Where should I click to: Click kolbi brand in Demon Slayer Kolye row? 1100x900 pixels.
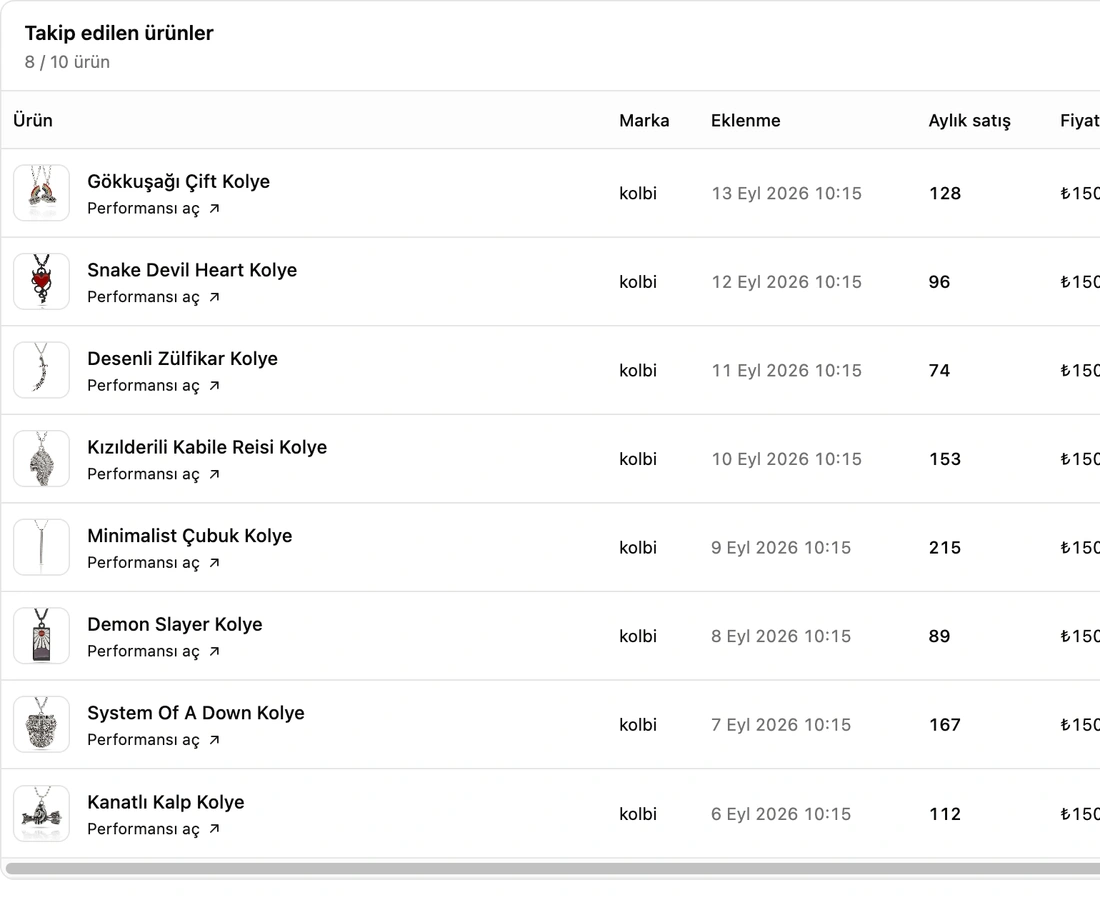coord(638,636)
